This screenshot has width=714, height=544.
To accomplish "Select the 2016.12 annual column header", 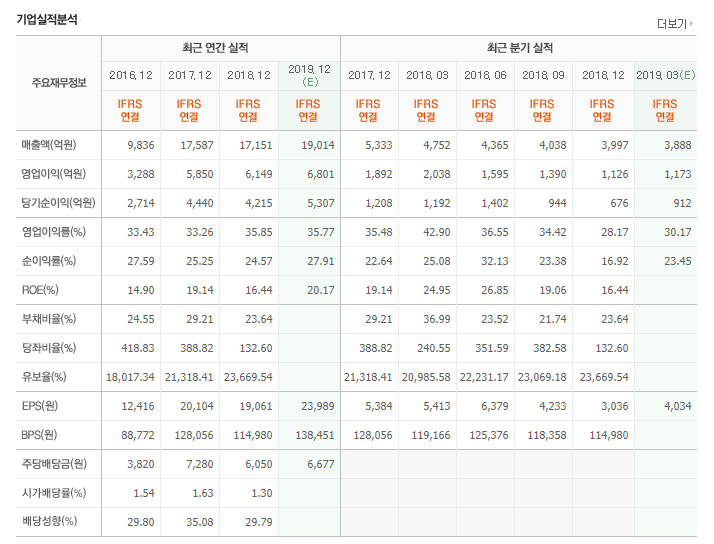I will click(x=131, y=75).
